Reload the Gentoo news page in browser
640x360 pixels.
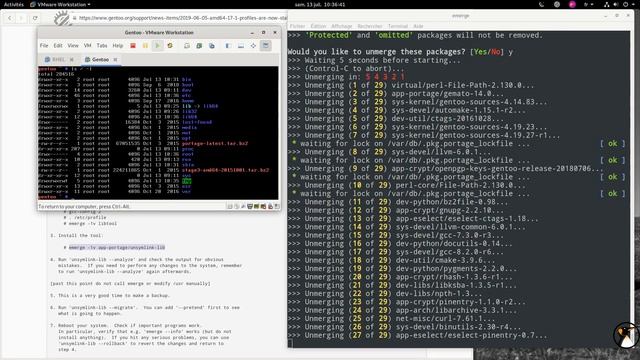click(x=35, y=18)
